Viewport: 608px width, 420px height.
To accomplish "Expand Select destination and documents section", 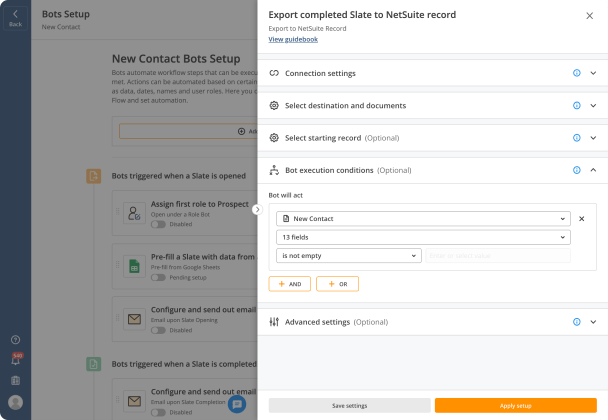I will [x=593, y=105].
